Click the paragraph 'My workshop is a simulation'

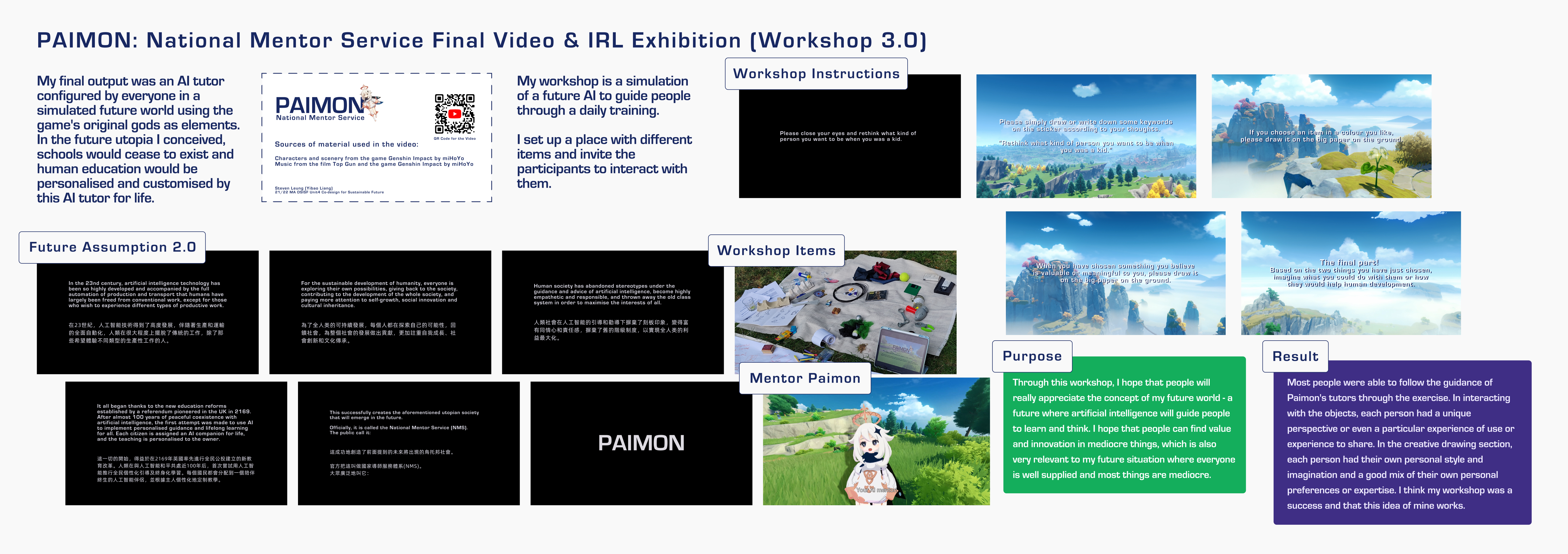pos(603,96)
